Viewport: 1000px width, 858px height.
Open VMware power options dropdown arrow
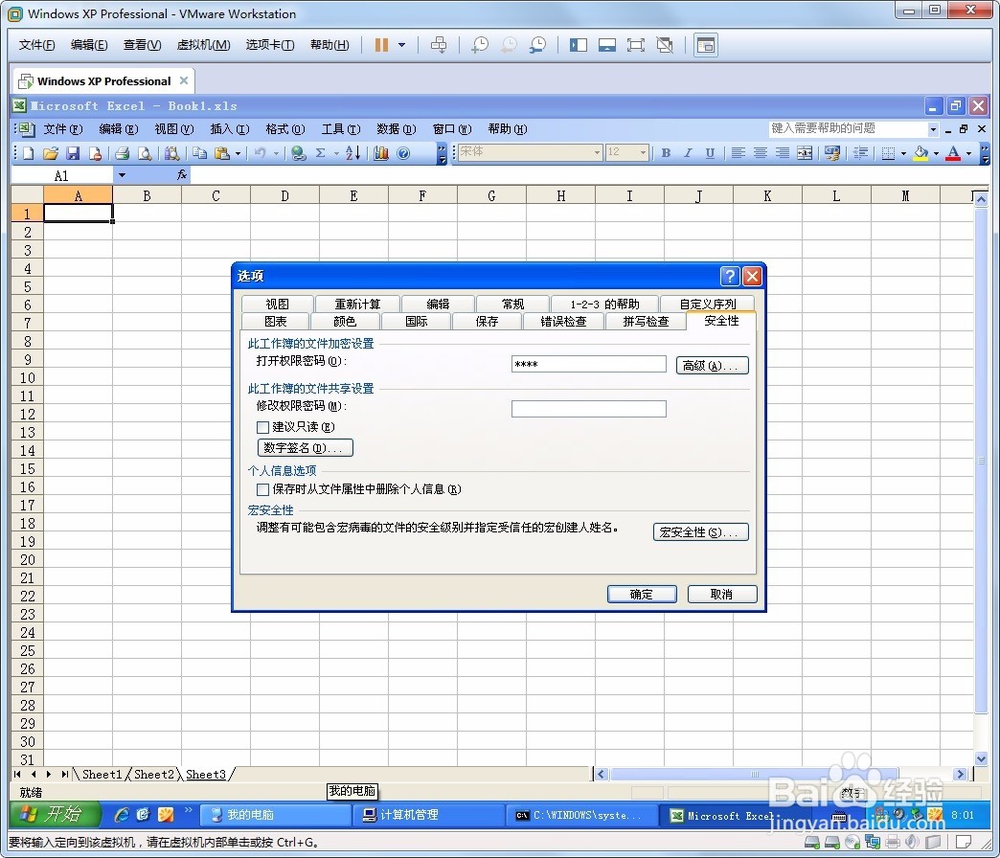[x=402, y=45]
